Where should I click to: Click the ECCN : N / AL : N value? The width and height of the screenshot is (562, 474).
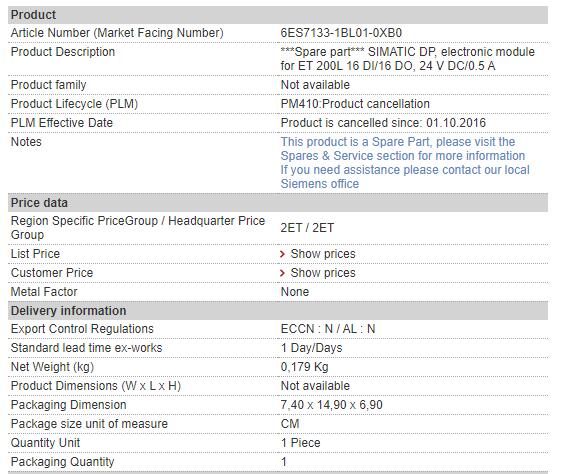click(x=328, y=329)
